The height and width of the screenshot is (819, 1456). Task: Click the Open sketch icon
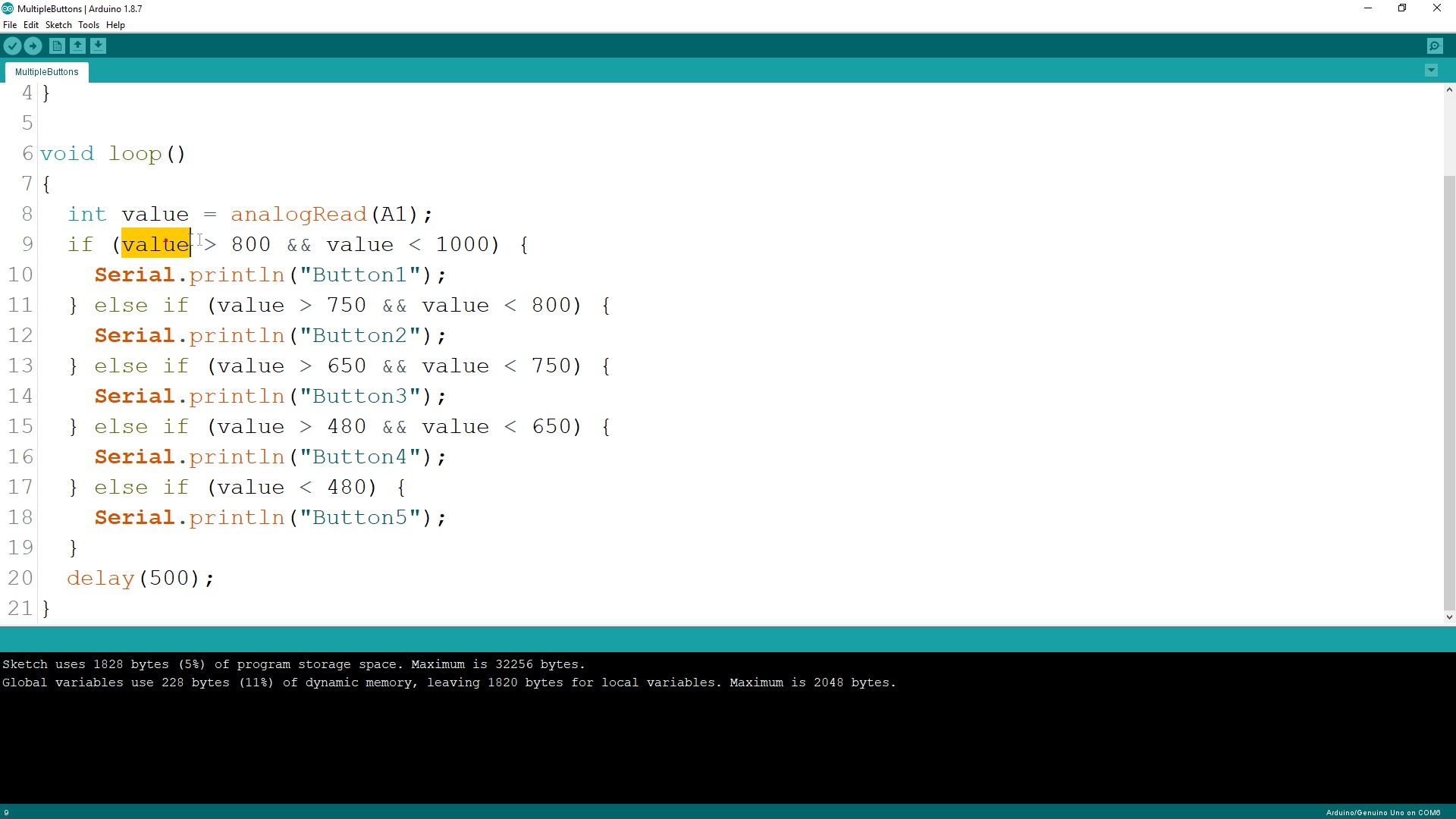[78, 46]
